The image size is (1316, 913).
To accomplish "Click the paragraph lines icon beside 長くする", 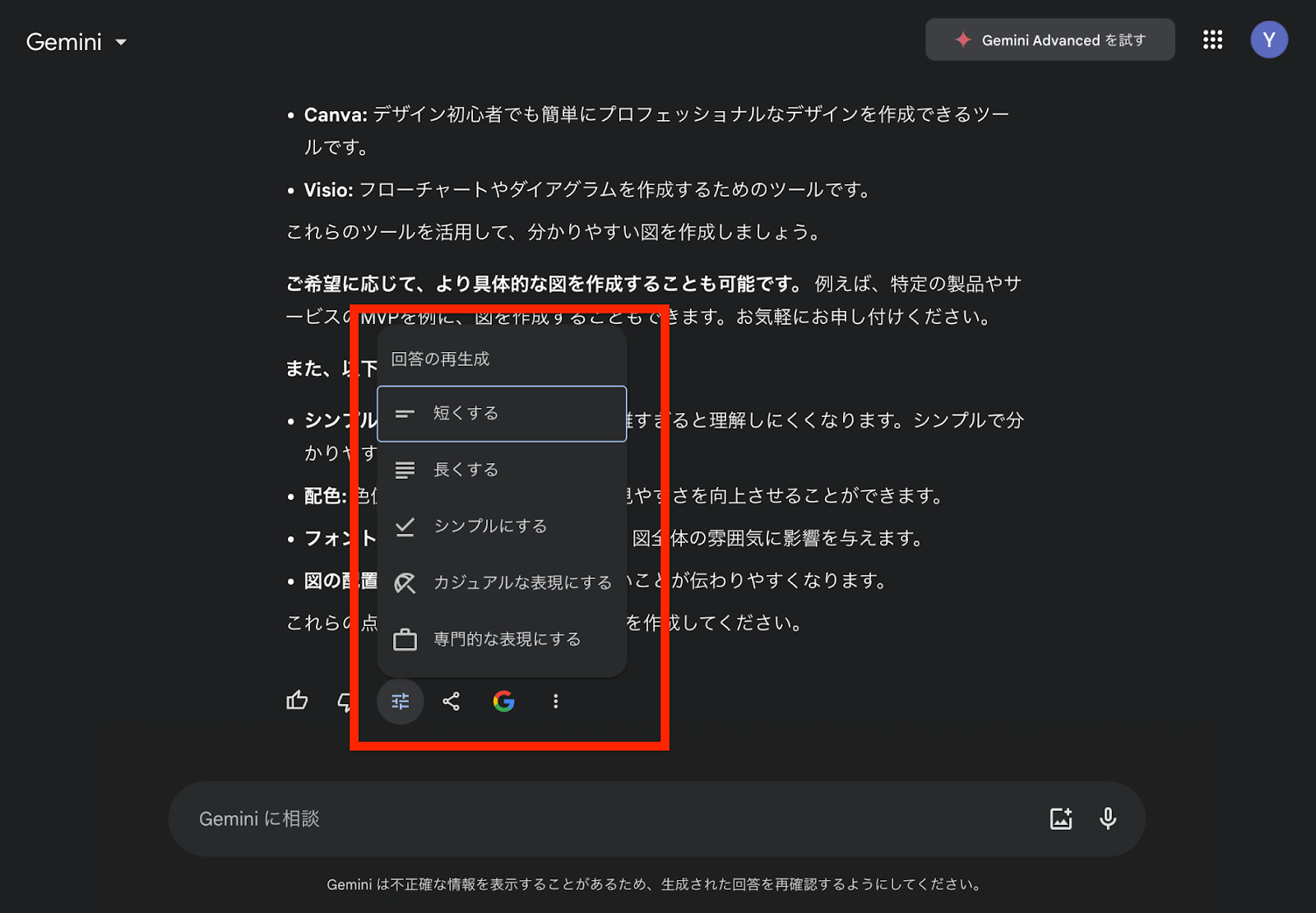I will [405, 470].
